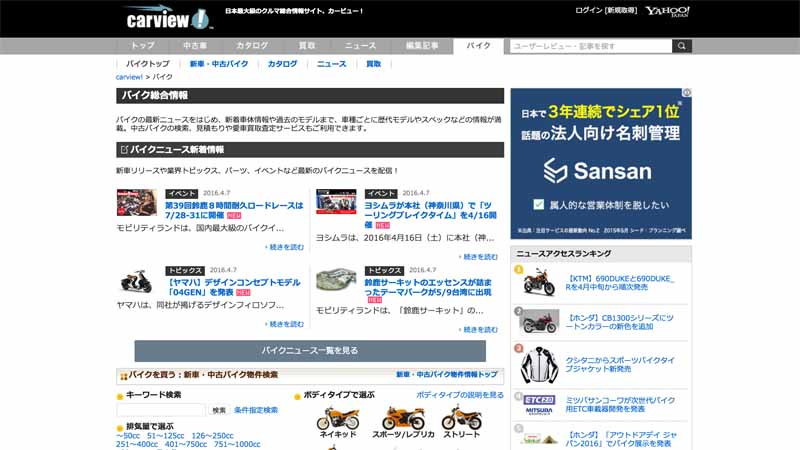Open the 買取 navigation tab
800x450 pixels.
307,45
